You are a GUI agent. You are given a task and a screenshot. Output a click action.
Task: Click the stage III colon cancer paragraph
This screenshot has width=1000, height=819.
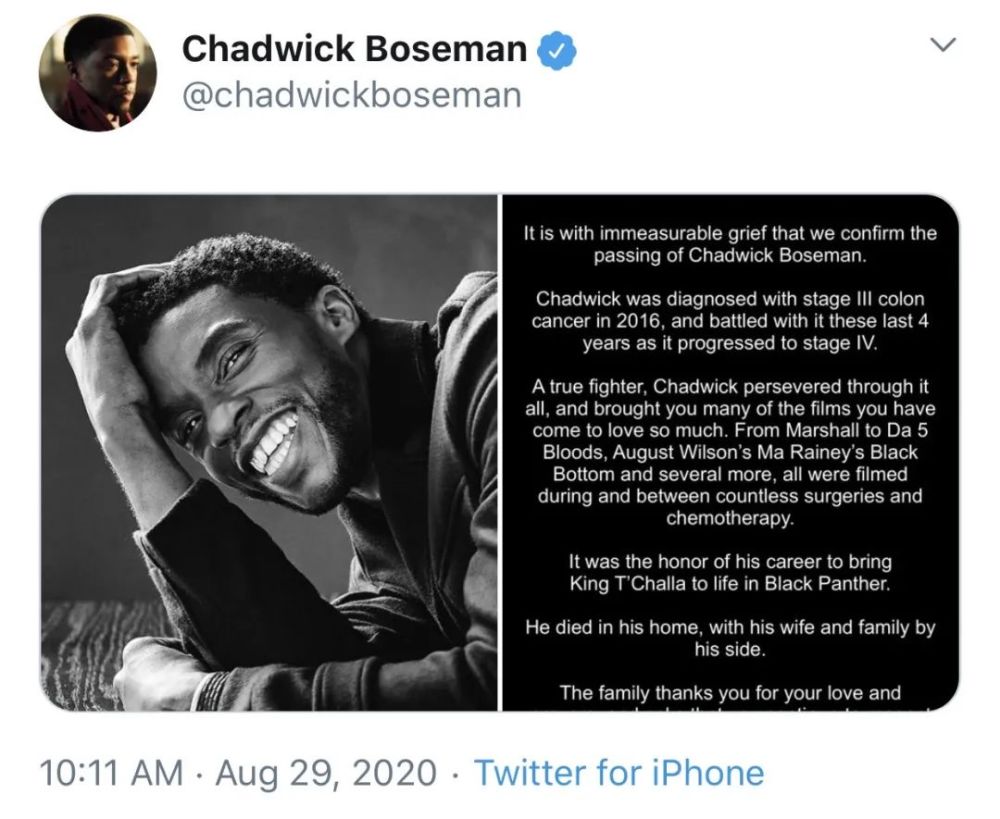(x=729, y=320)
